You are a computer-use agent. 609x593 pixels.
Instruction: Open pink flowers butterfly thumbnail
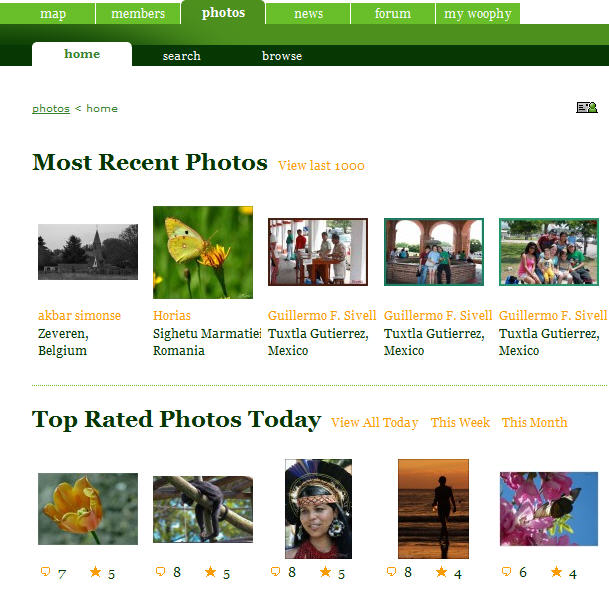[549, 509]
